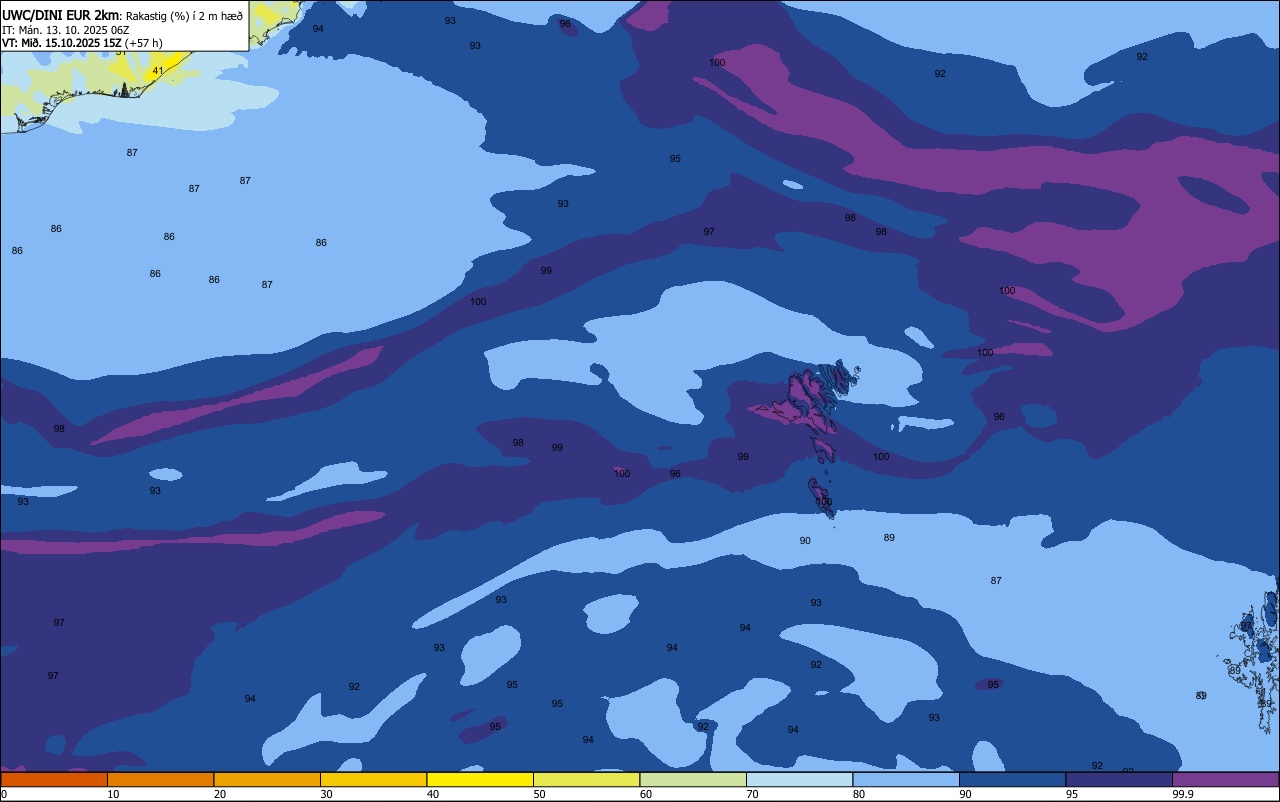Image resolution: width=1280 pixels, height=802 pixels.
Task: Pick the amber 20–30 legend swatch
Action: 267,779
